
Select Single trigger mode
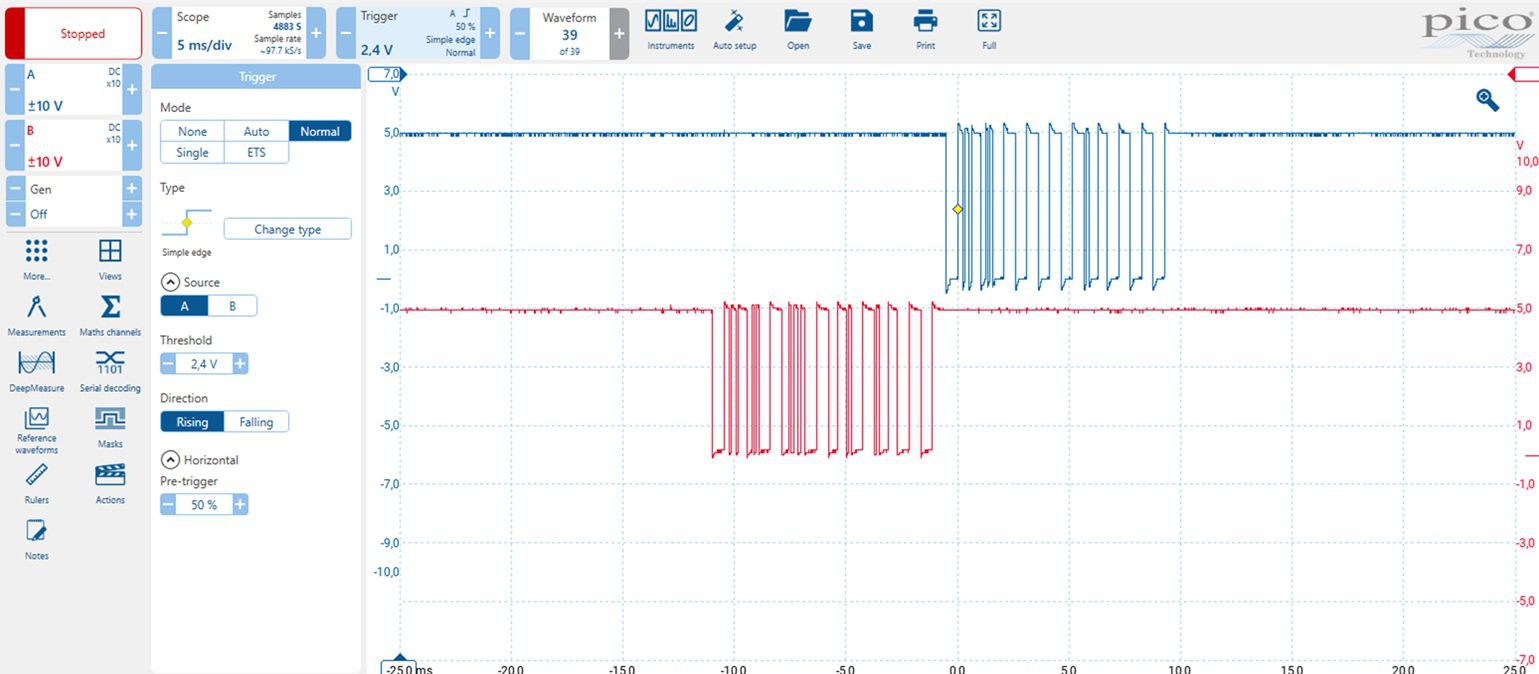(x=192, y=152)
